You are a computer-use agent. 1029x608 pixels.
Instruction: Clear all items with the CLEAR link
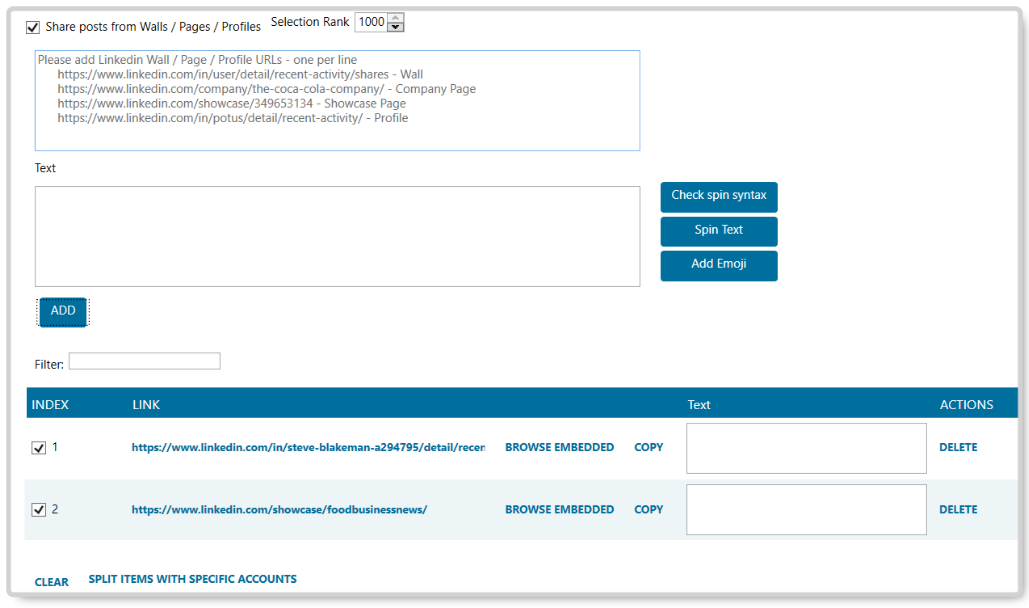click(x=51, y=581)
